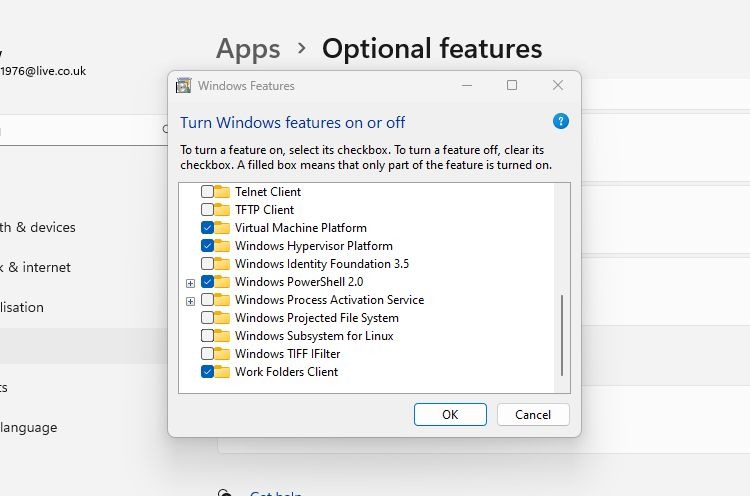
Task: Select the Windows Hypervisor Platform label
Action: coord(314,246)
